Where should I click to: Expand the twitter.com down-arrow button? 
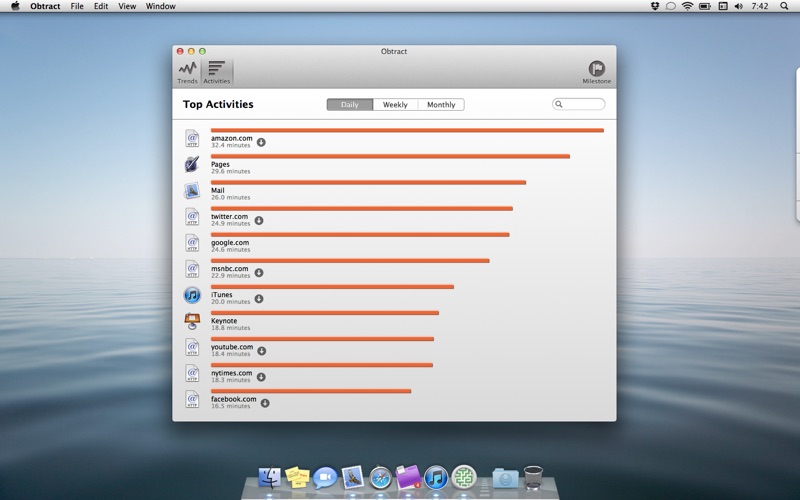(x=259, y=220)
